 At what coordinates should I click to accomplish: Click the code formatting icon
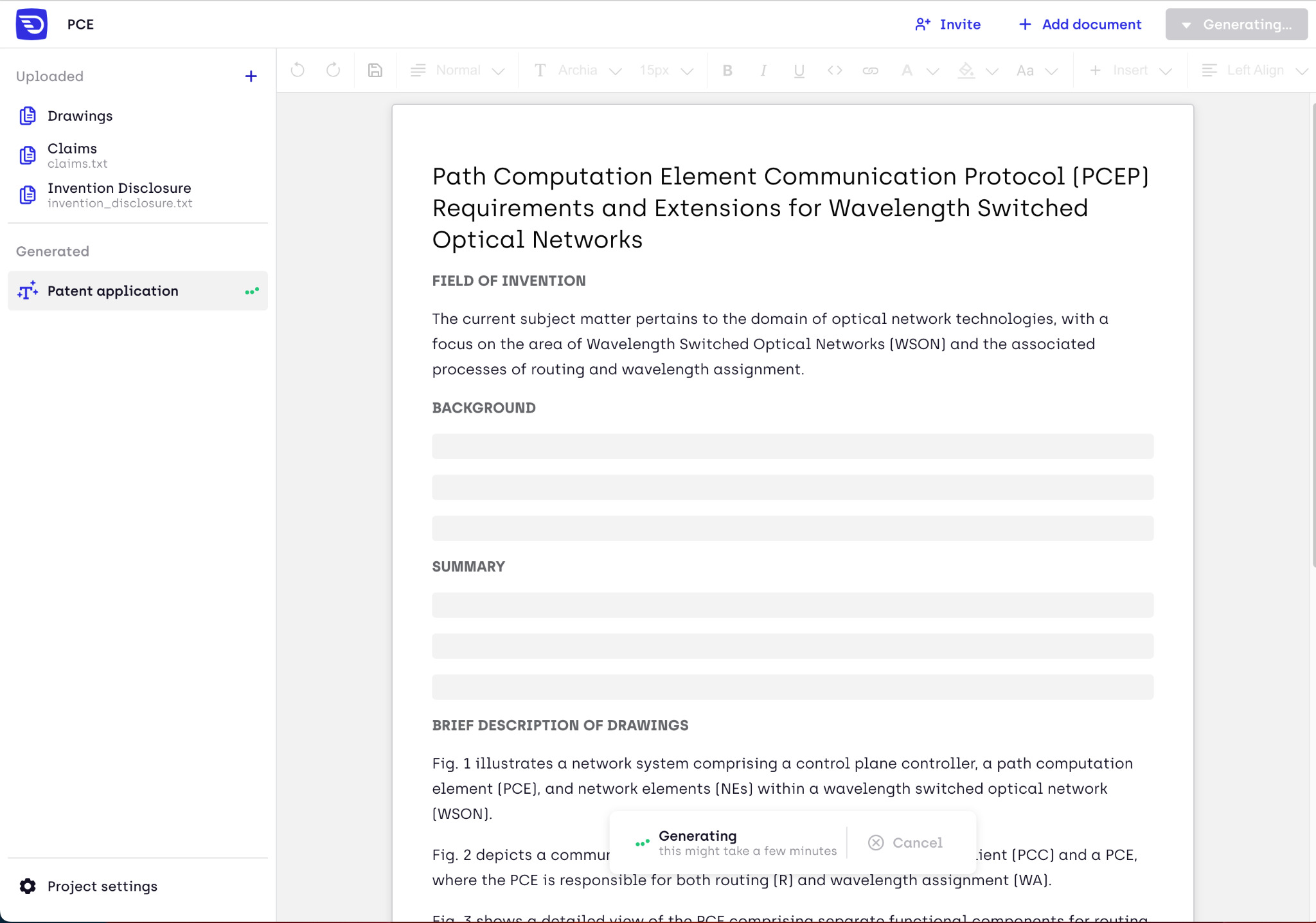tap(835, 71)
